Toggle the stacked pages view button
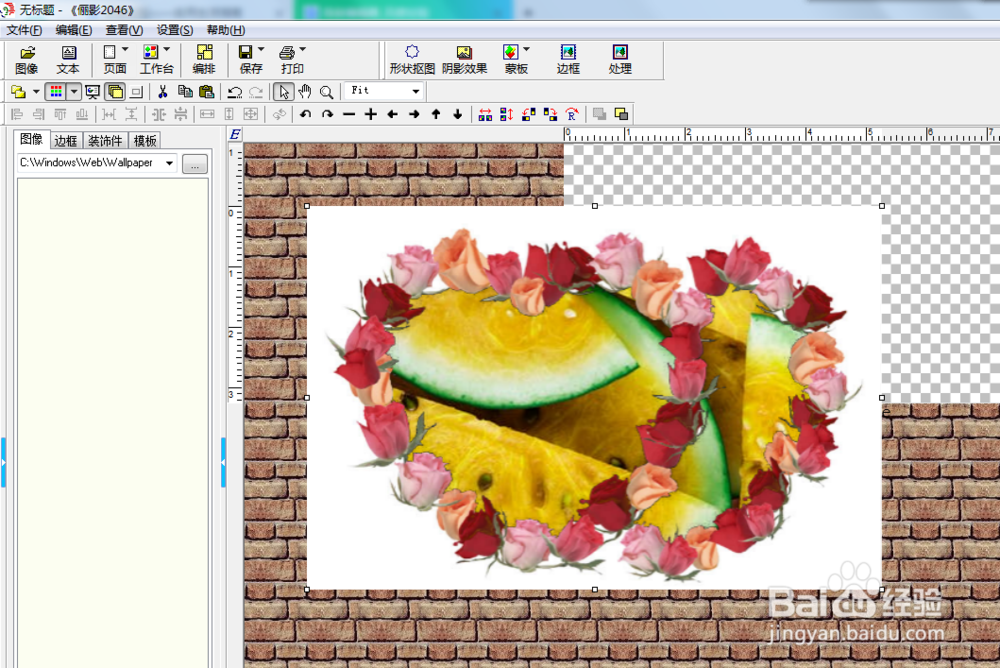The image size is (1000, 668). pos(115,92)
